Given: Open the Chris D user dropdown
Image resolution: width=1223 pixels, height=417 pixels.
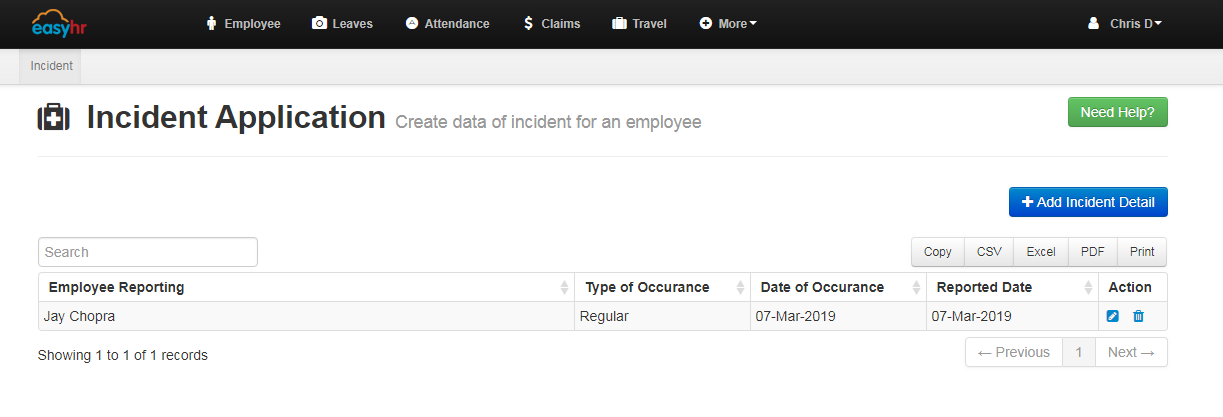Looking at the screenshot, I should click(1125, 24).
